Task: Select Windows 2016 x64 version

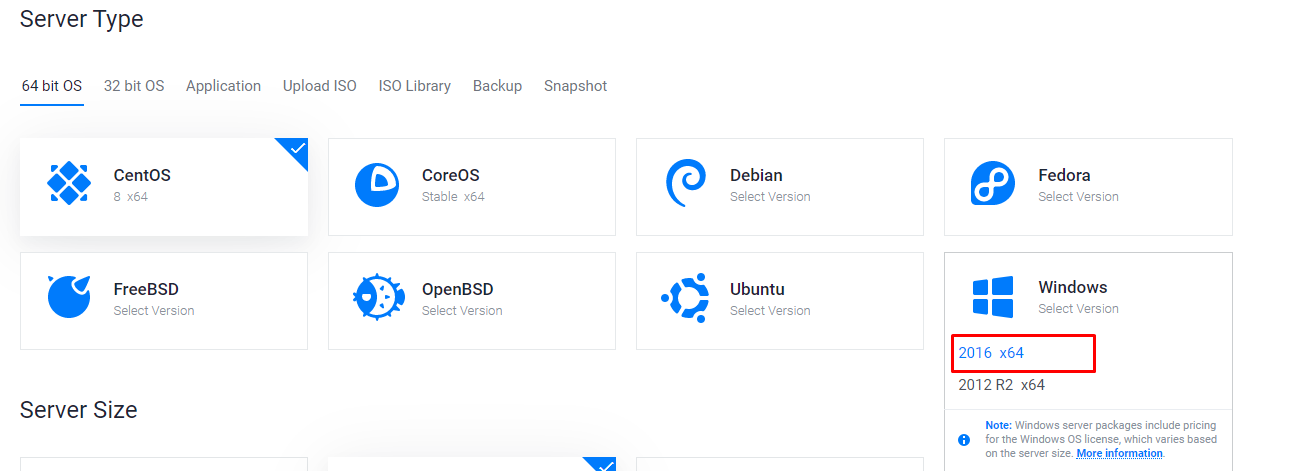Action: pos(991,353)
